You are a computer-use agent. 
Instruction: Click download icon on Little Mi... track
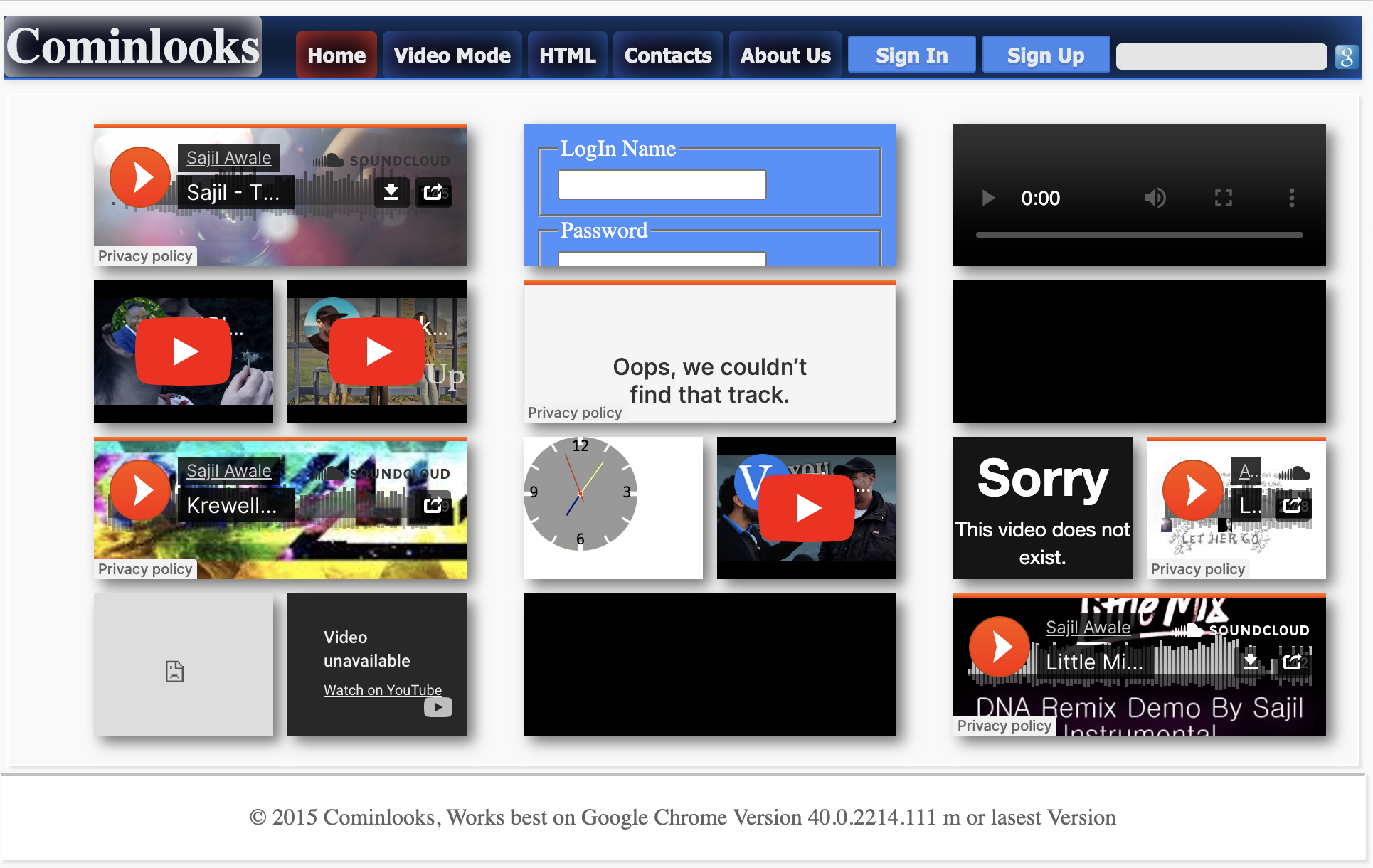1250,662
